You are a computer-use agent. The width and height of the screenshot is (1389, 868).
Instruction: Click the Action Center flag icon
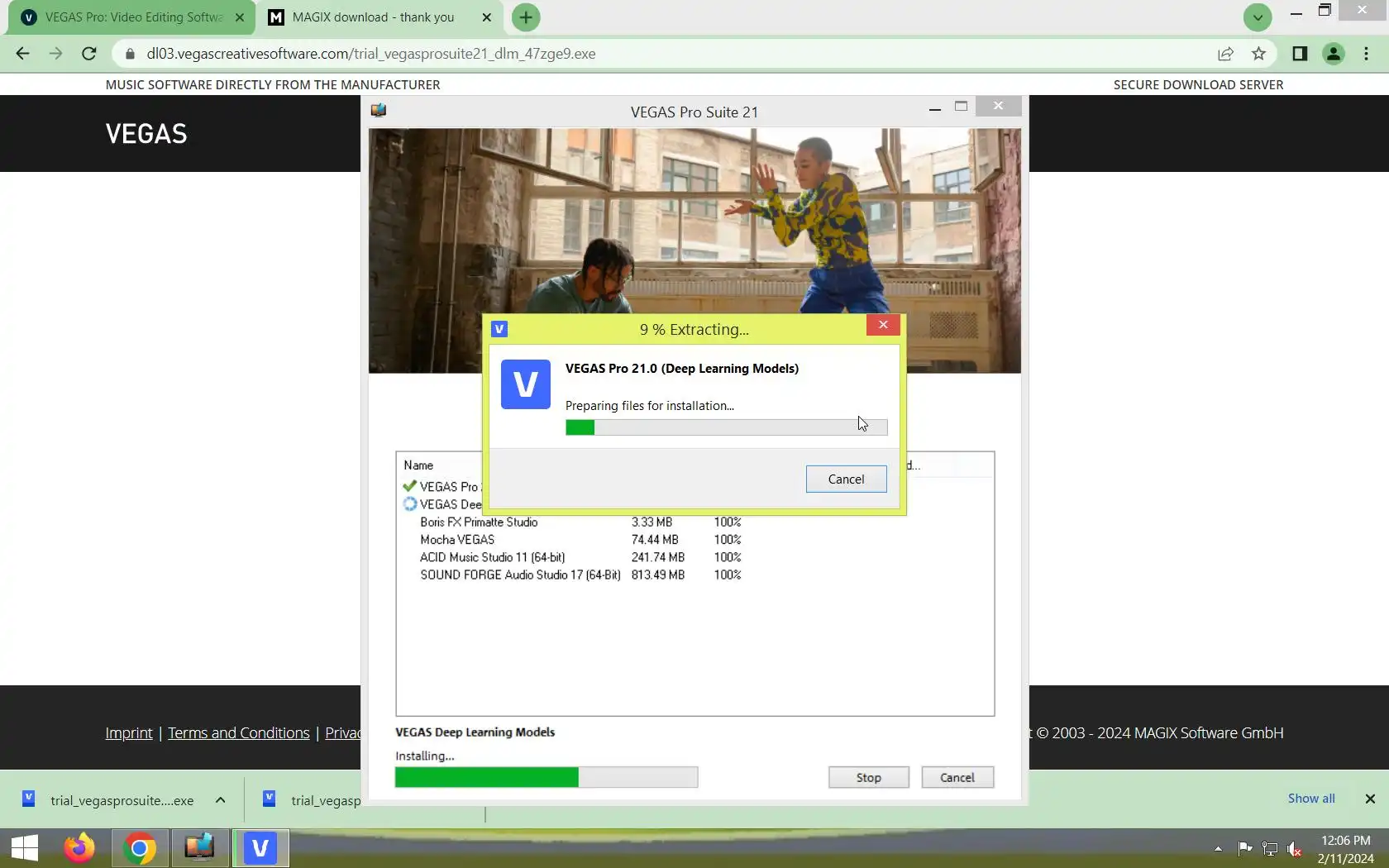[x=1244, y=848]
